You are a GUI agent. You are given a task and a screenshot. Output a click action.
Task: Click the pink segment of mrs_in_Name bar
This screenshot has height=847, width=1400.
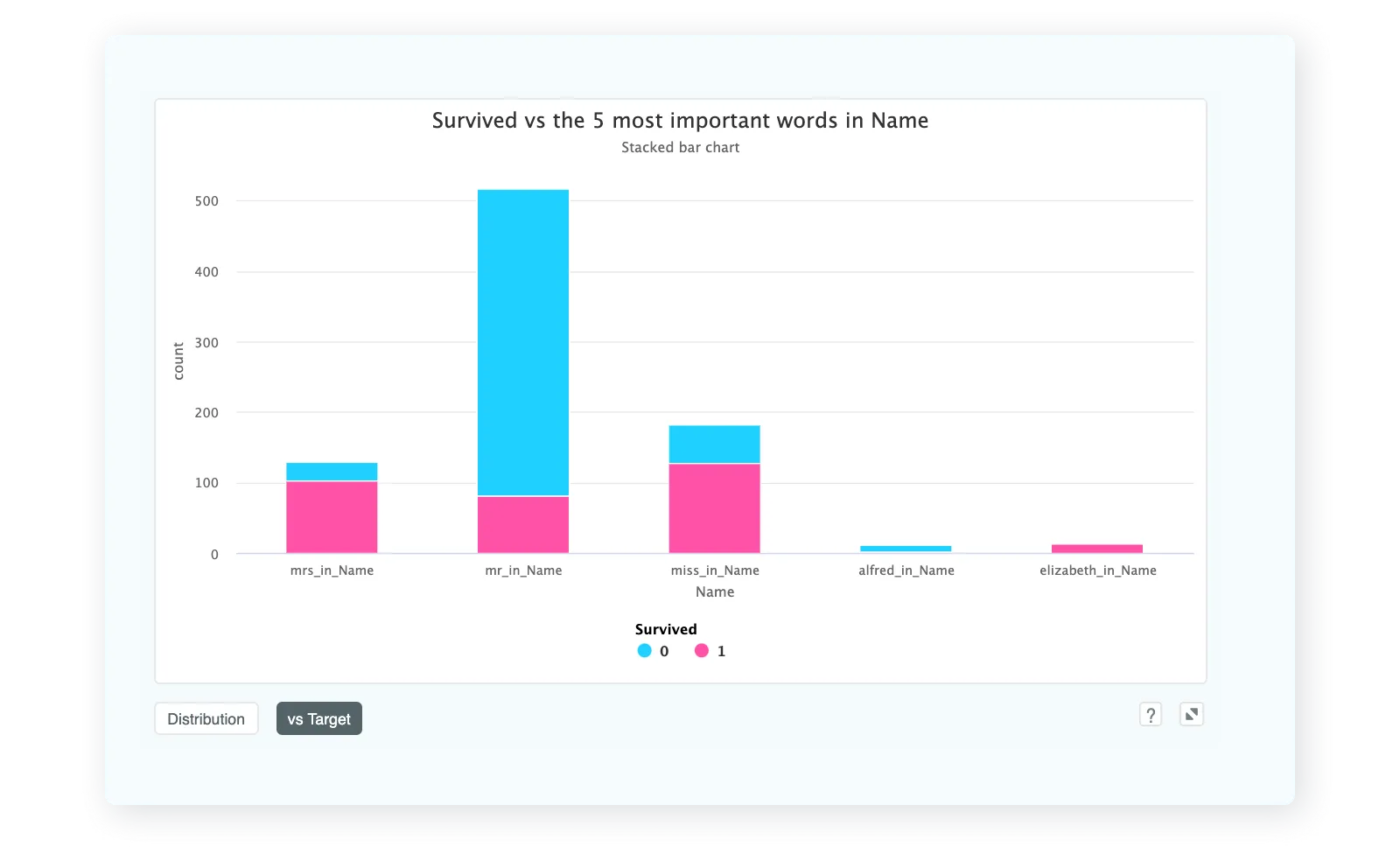click(331, 516)
